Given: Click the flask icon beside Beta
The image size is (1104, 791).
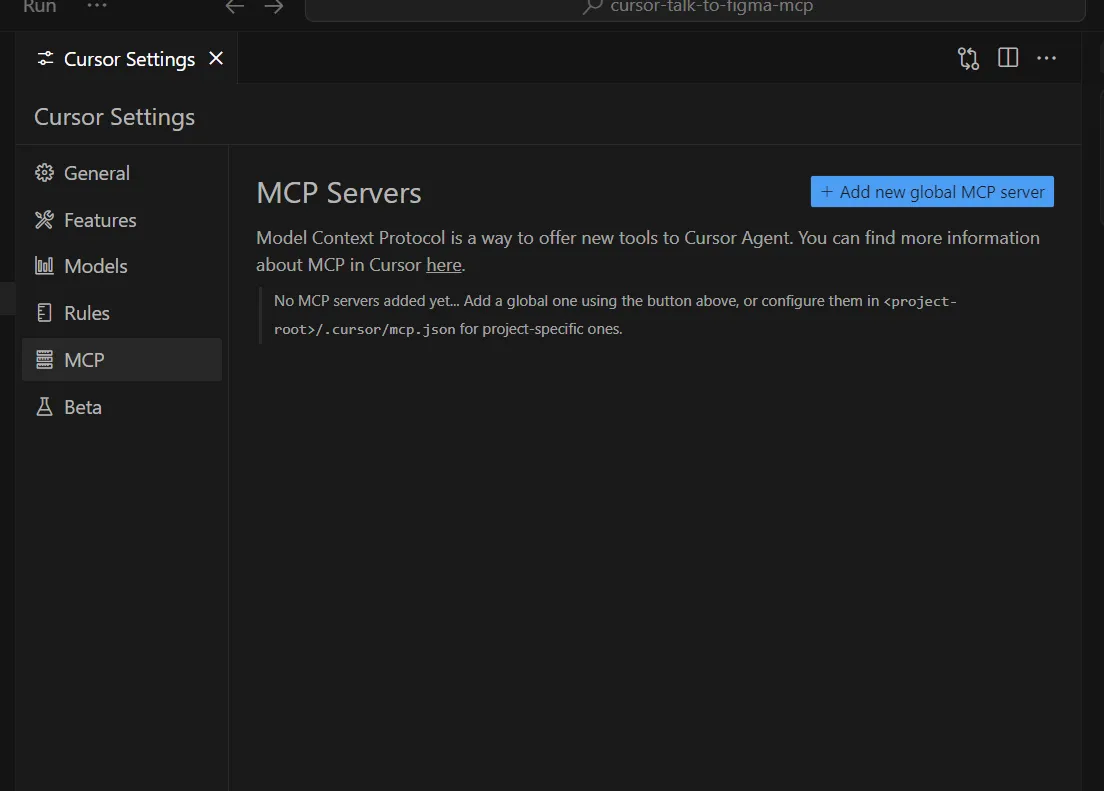Looking at the screenshot, I should point(44,406).
